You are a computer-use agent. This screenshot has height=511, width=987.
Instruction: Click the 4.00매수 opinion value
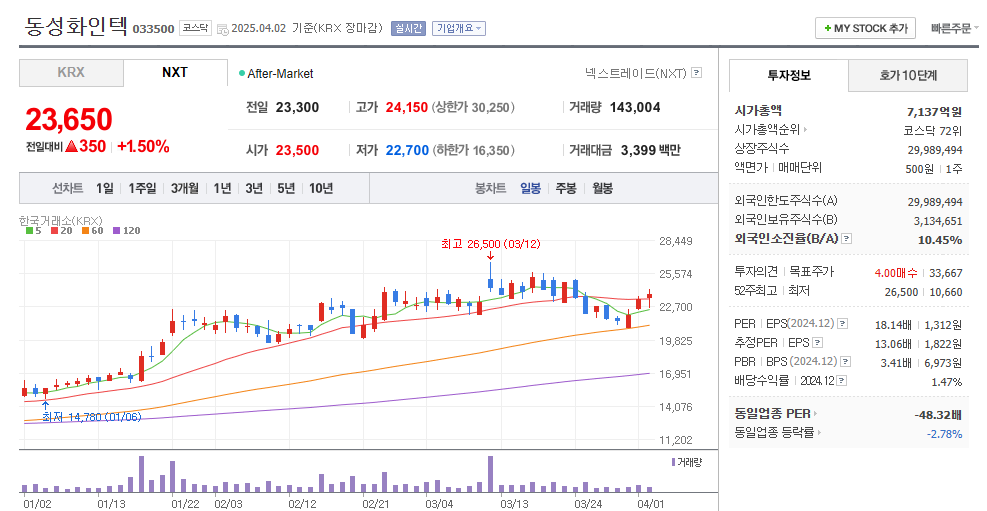896,272
